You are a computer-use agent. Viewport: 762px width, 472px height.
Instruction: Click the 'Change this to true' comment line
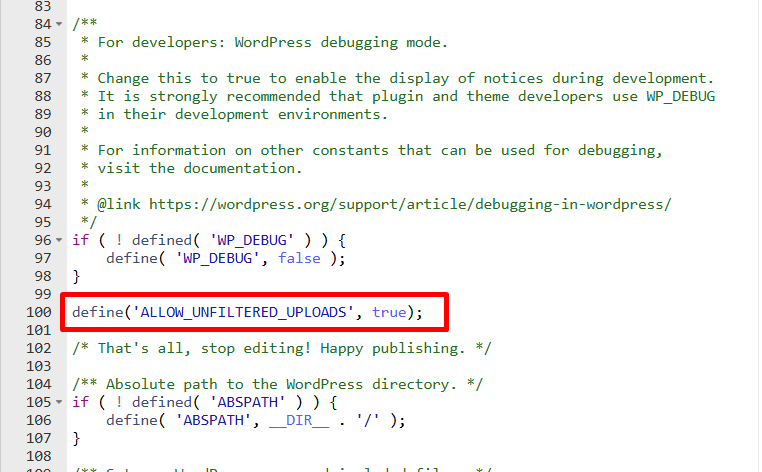[x=397, y=78]
